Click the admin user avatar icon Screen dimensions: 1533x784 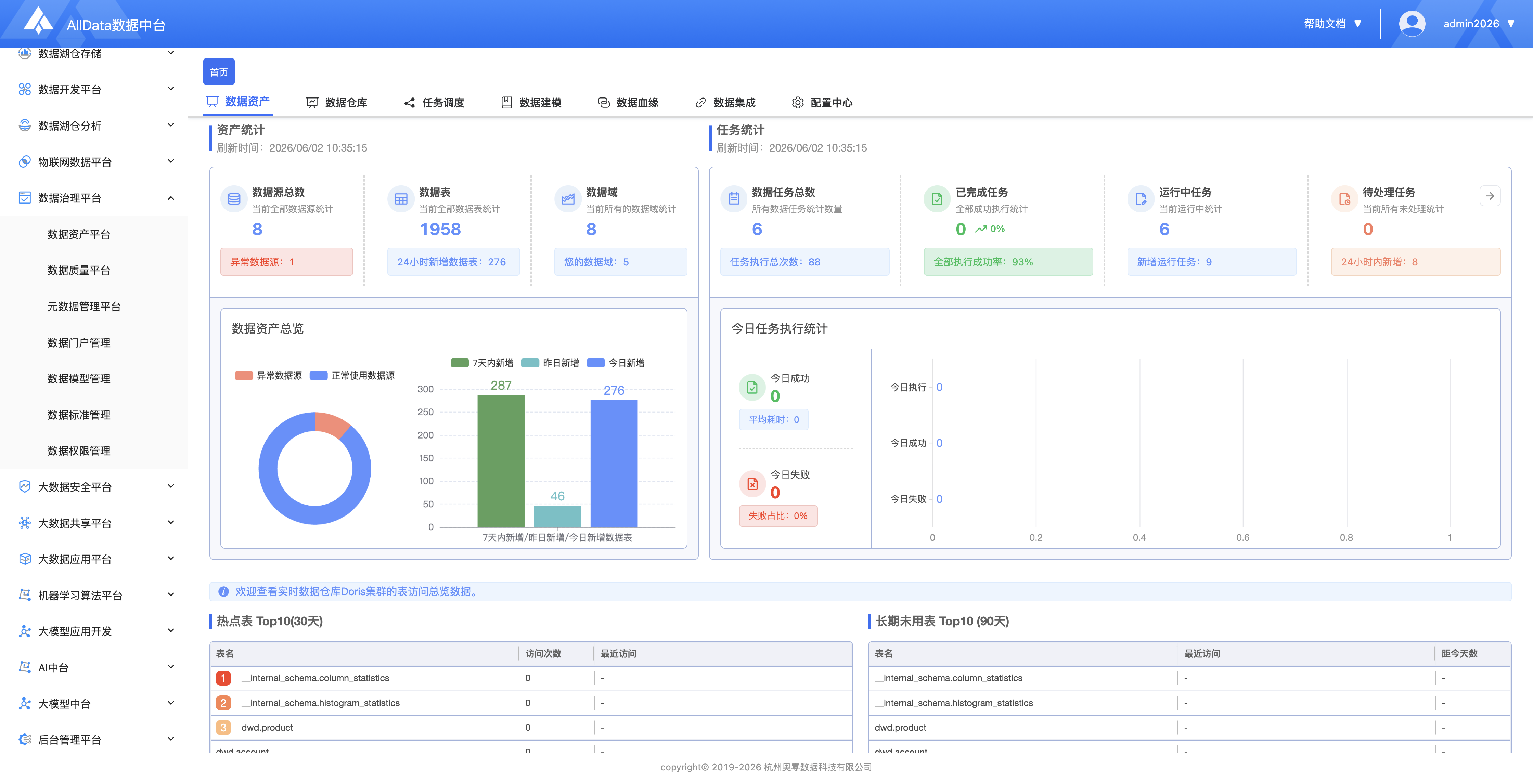point(1412,24)
